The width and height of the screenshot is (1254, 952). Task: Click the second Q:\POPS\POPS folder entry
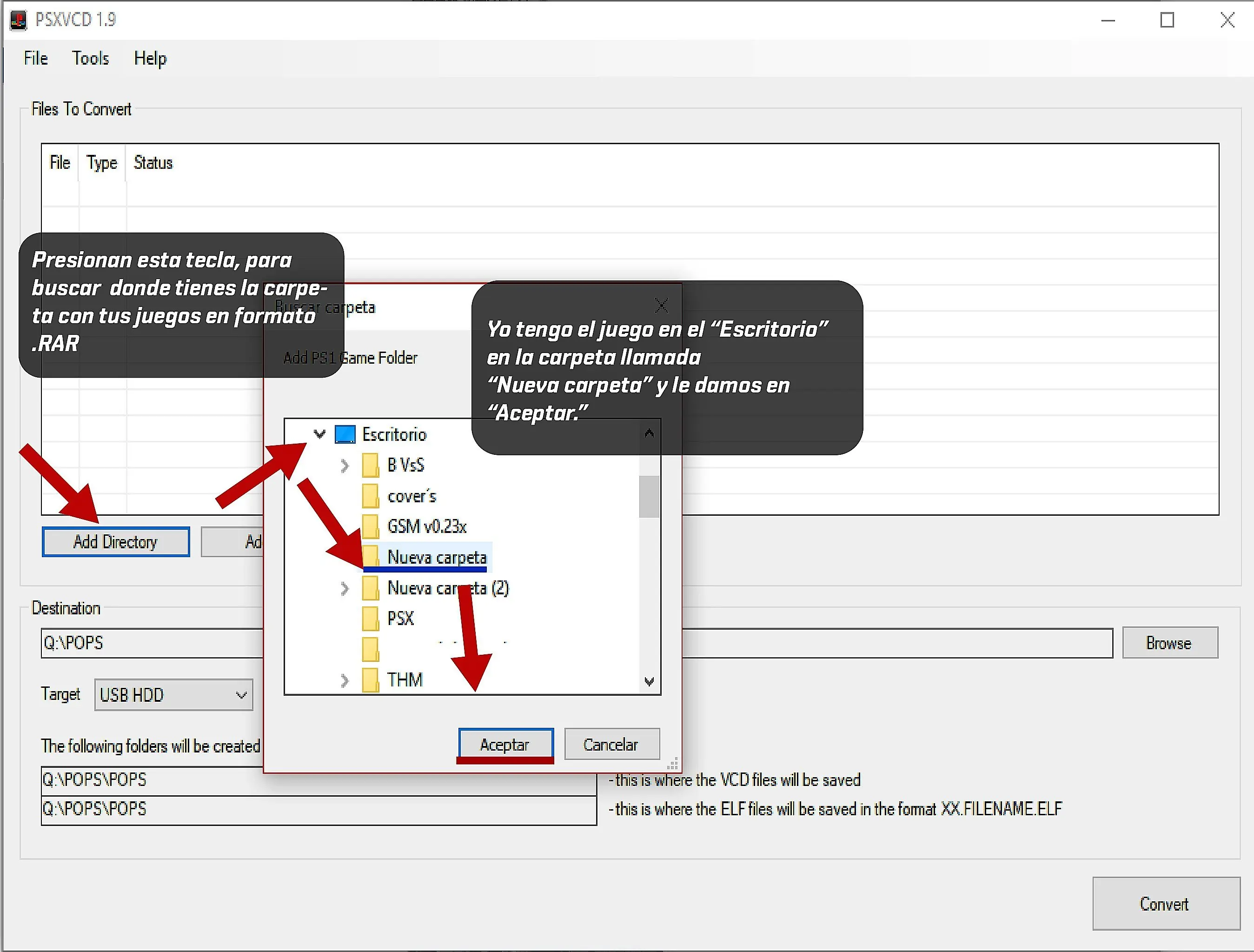tap(318, 810)
